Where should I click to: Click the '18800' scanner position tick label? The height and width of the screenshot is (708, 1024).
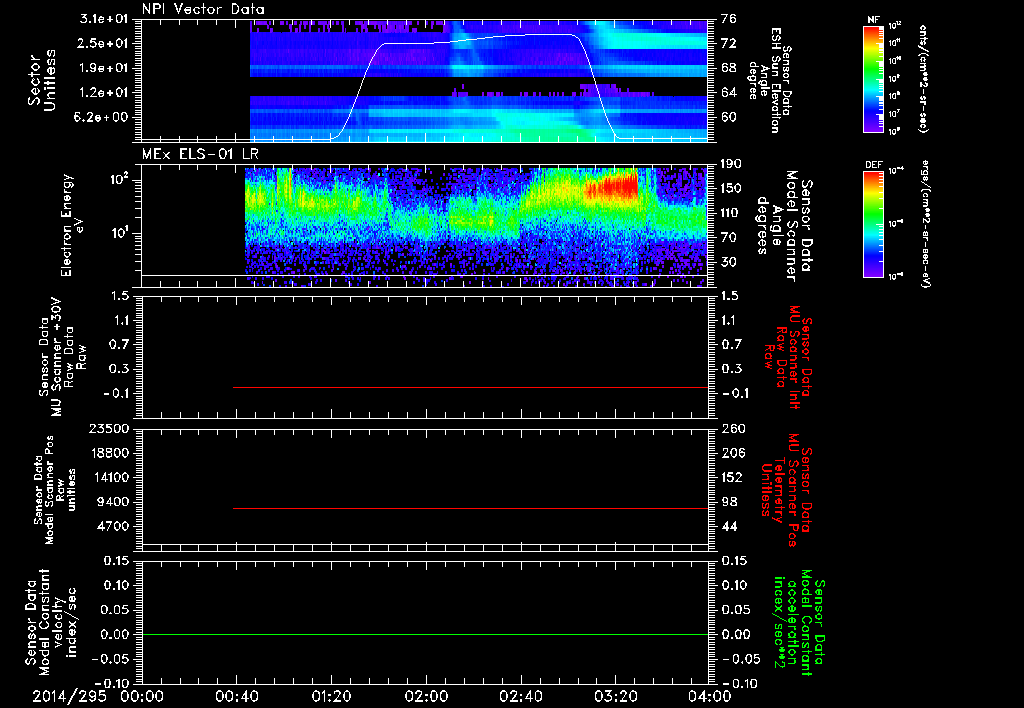coord(108,453)
